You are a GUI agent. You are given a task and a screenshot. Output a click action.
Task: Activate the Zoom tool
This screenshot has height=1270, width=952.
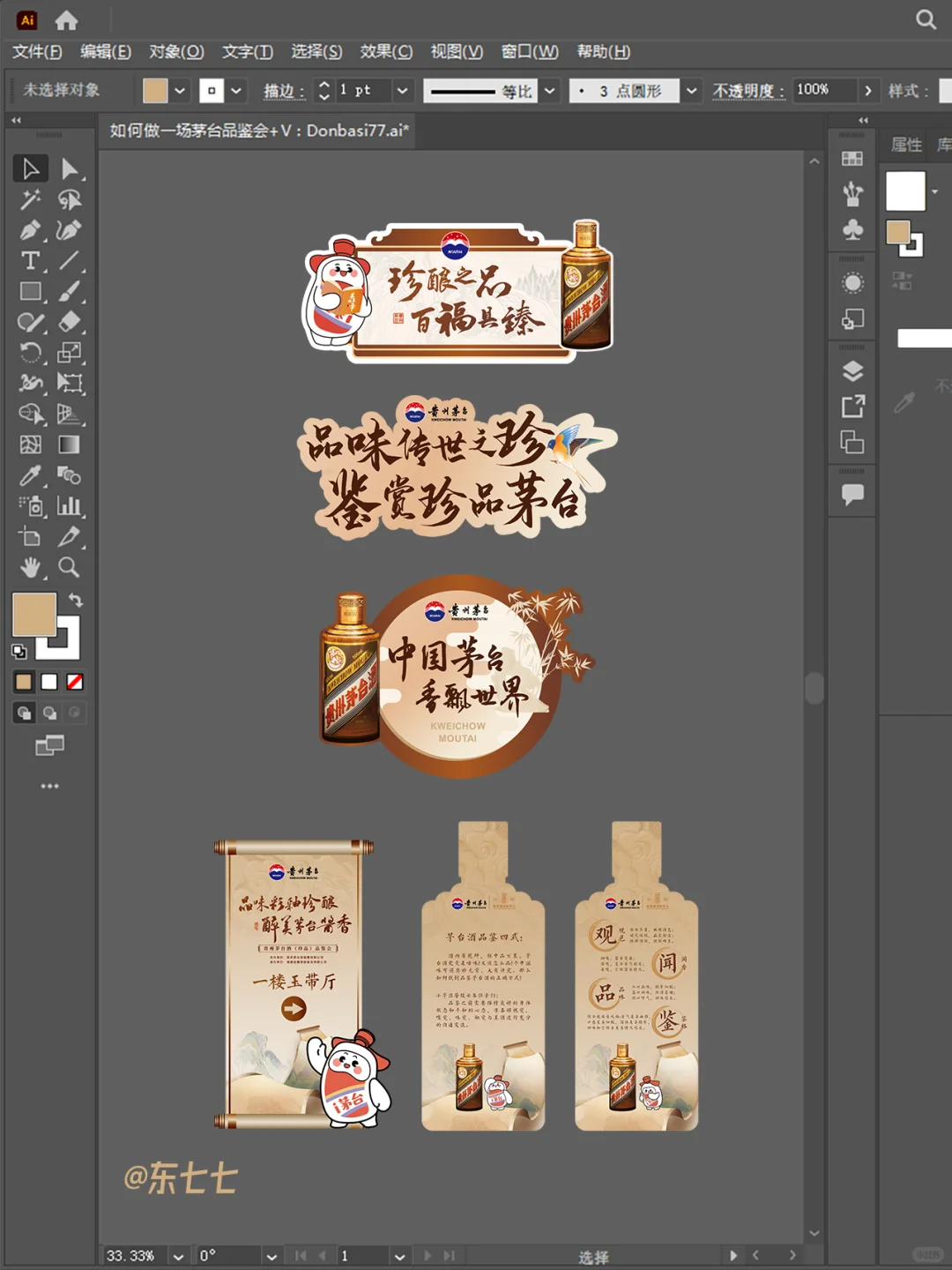click(x=70, y=569)
